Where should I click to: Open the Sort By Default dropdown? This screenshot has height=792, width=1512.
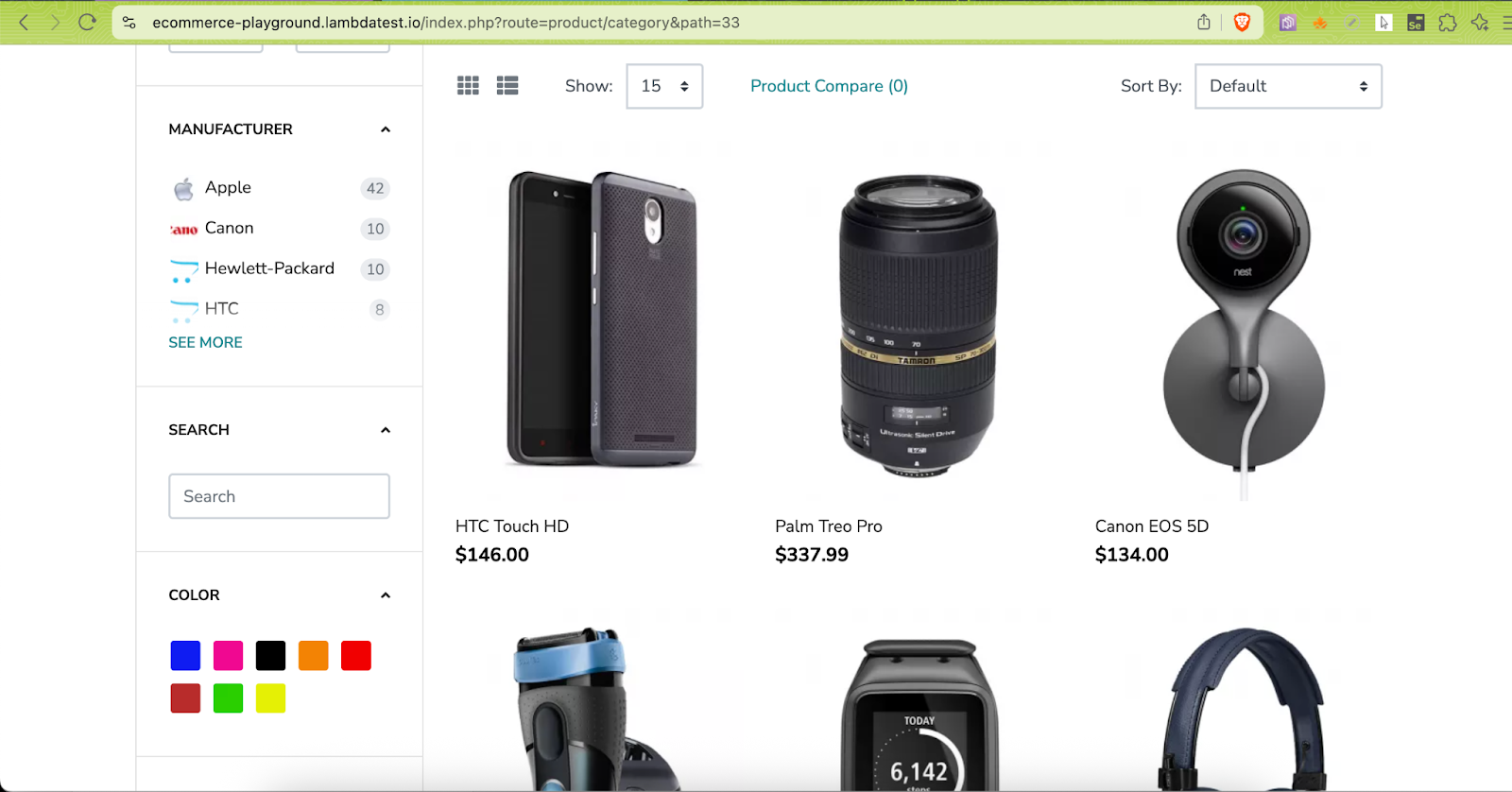[1288, 86]
